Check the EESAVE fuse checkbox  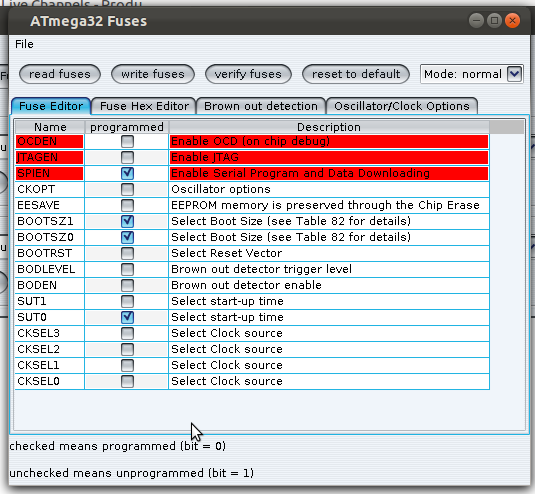127,205
